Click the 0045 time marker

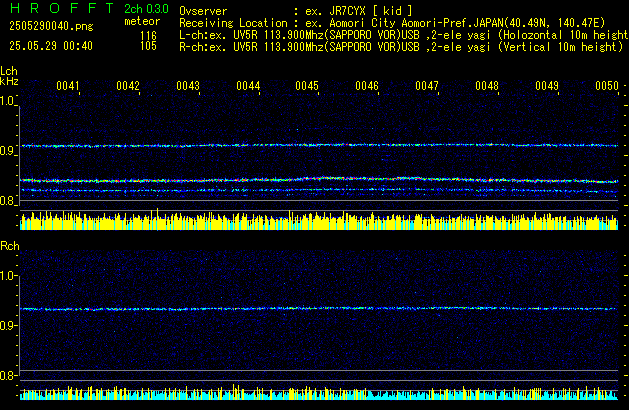307,86
